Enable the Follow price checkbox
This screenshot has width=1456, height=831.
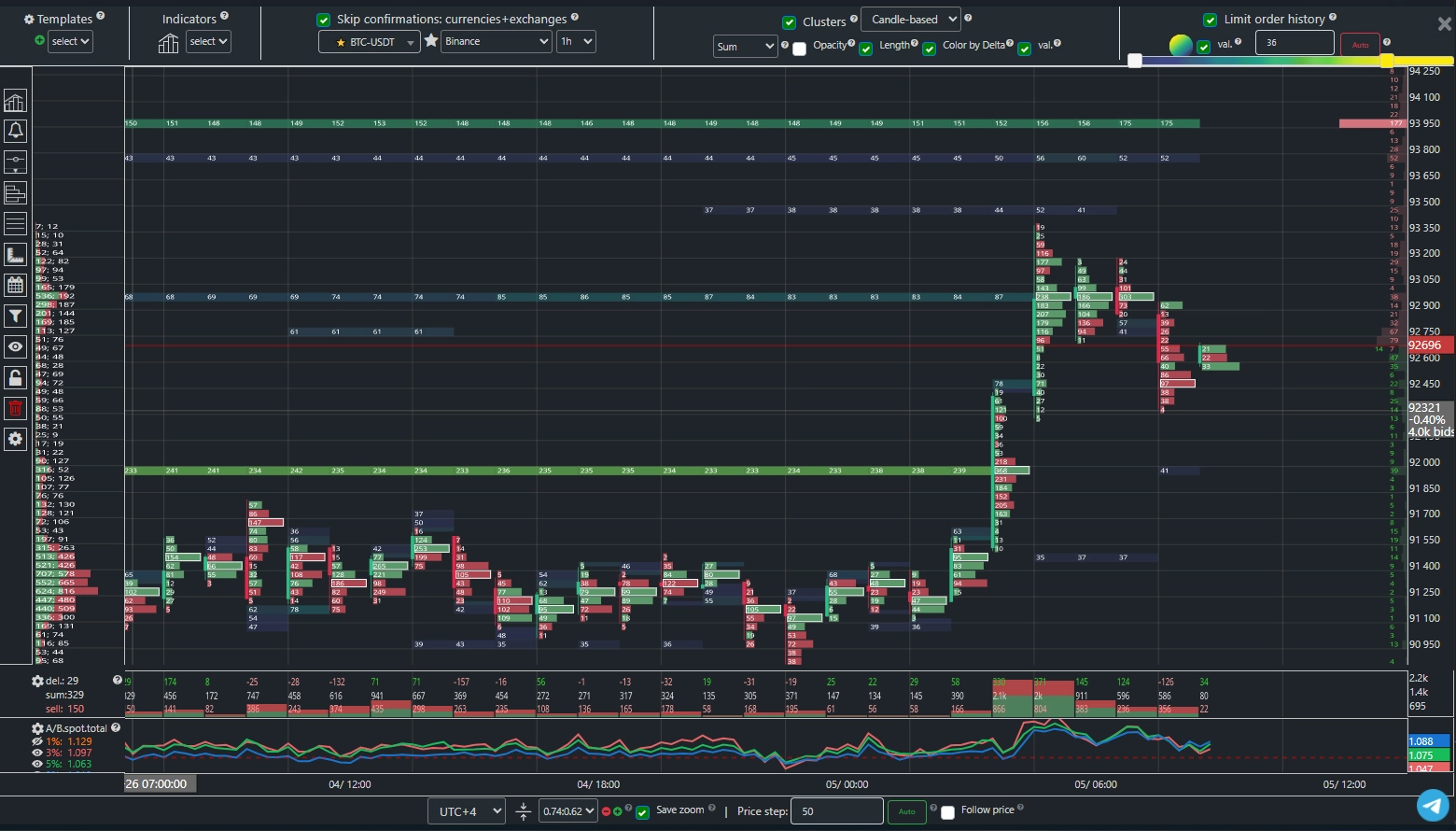(x=948, y=812)
